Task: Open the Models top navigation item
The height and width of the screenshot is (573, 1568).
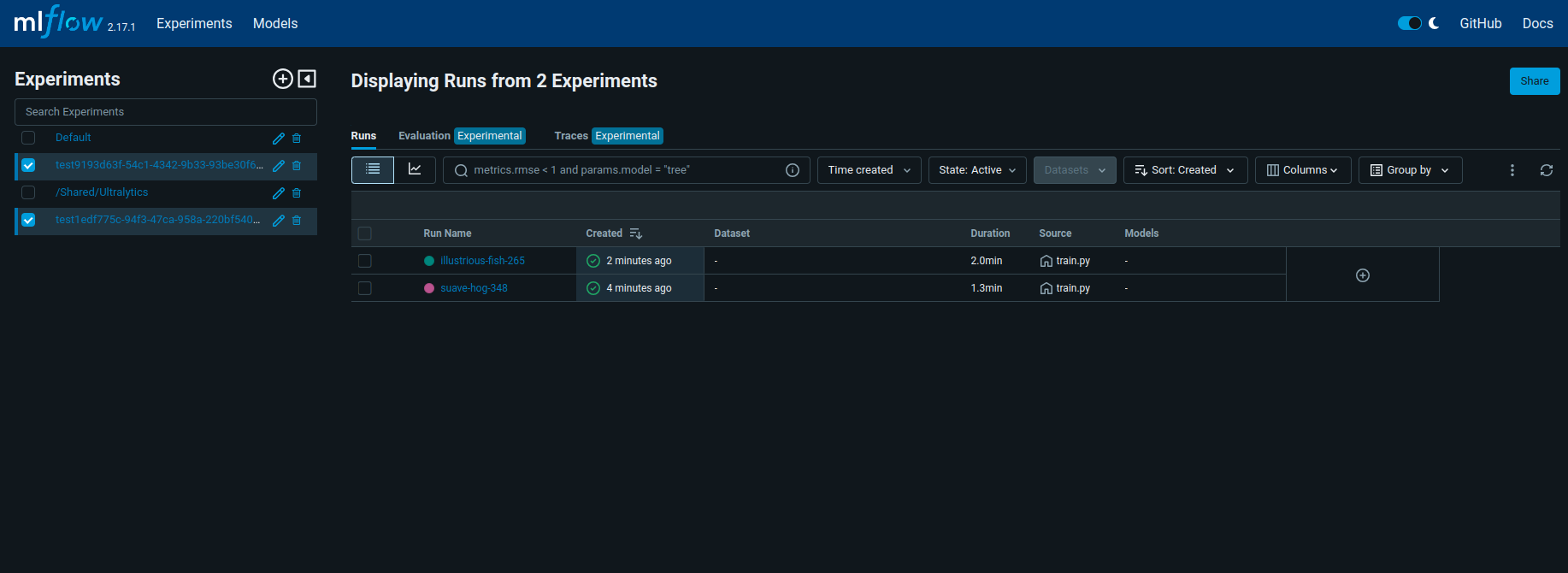Action: click(275, 23)
